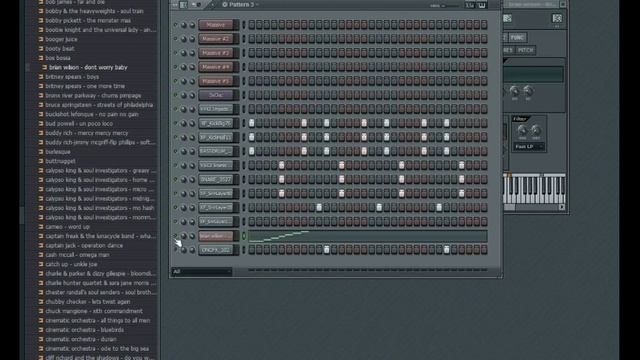Viewport: 640px width, 360px height.
Task: Click folder icon beside 'burlesque'
Action: click(41, 152)
